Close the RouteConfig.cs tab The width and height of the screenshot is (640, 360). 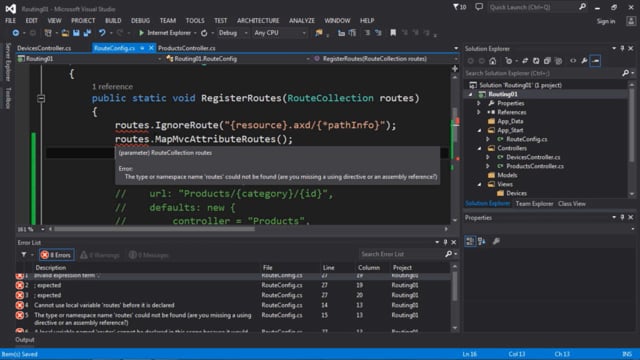coord(151,48)
